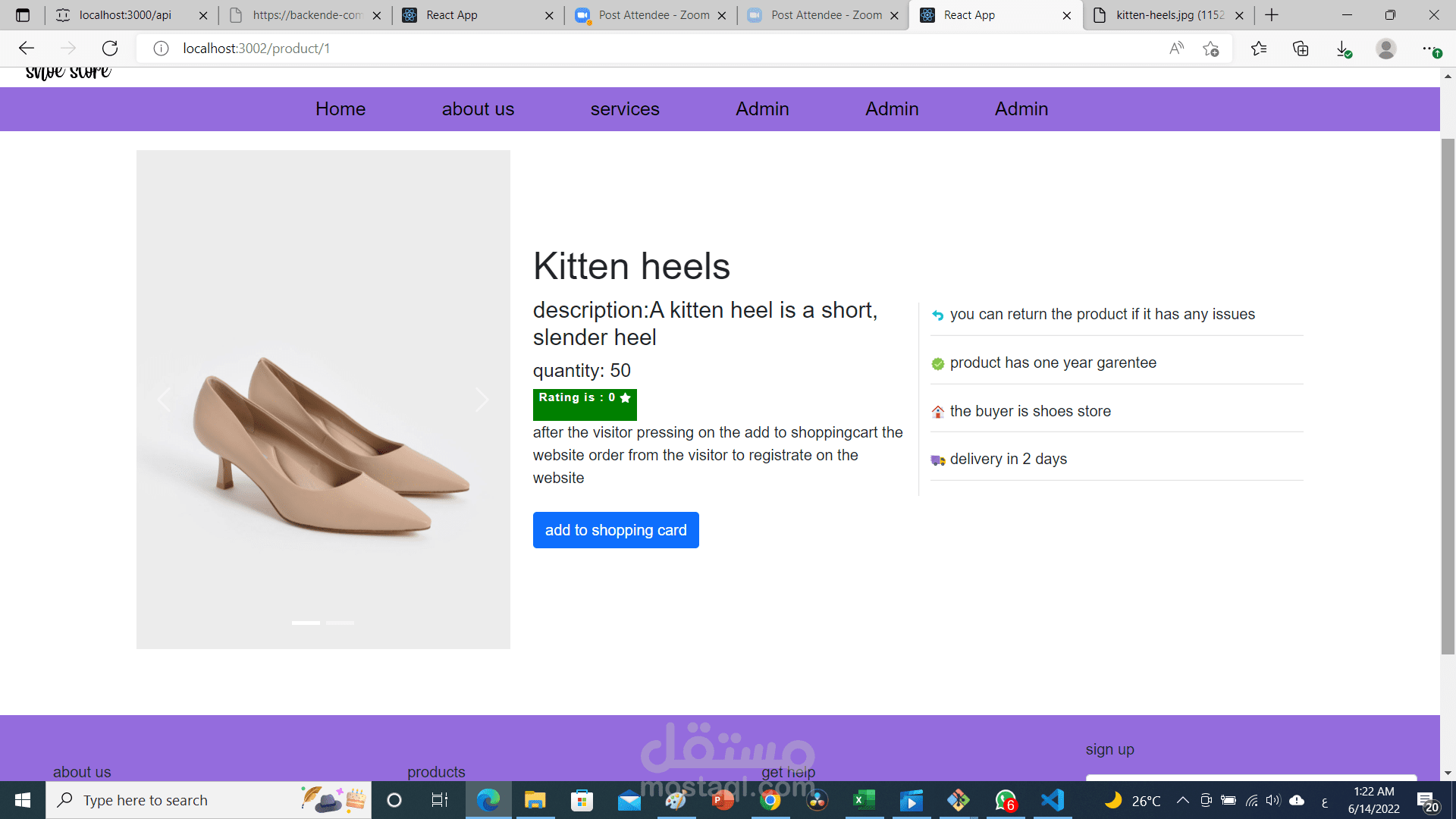Click the delivery truck icon

click(937, 460)
